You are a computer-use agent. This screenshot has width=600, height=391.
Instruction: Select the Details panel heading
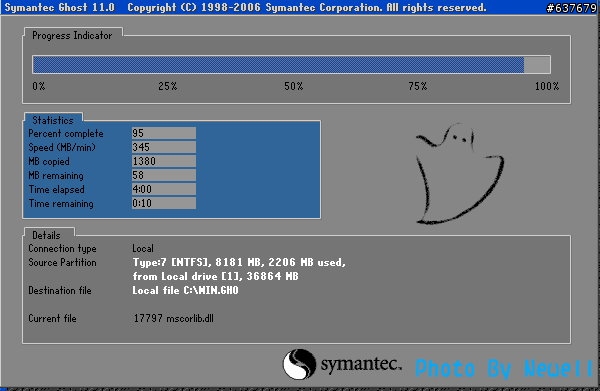(46, 235)
